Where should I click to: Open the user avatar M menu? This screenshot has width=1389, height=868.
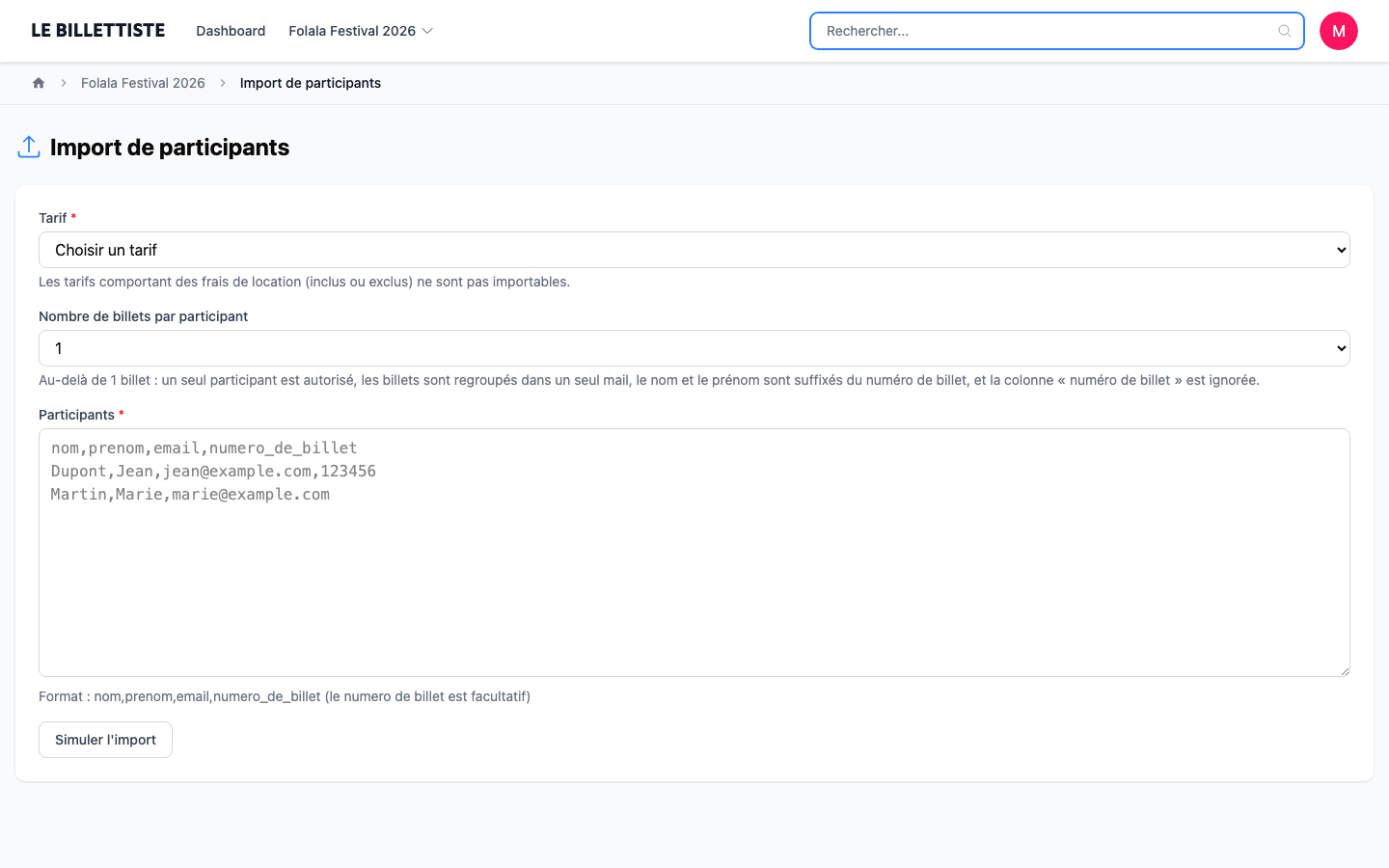pos(1339,31)
